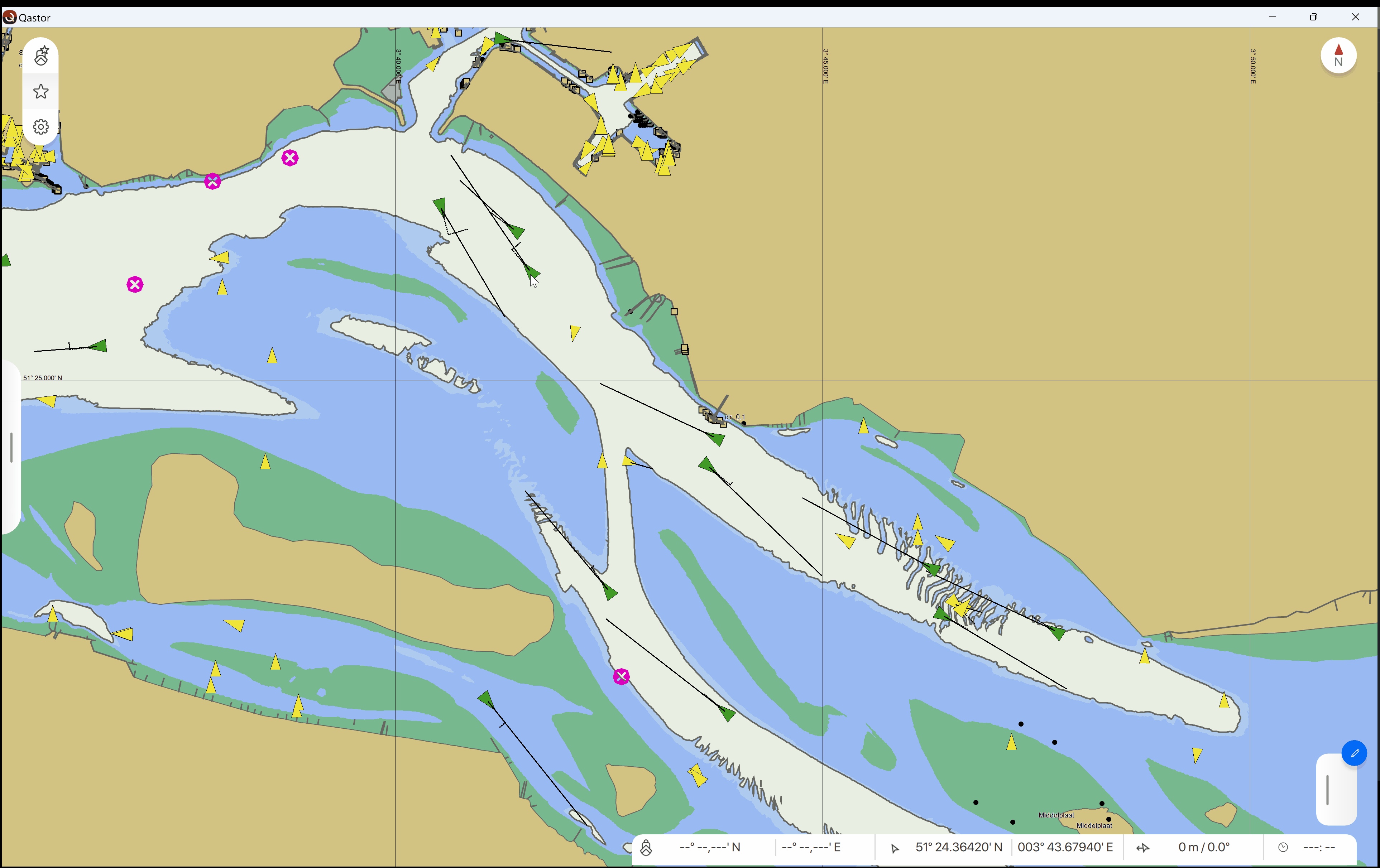
Task: Click the Qastor app logo in titlebar
Action: pyautogui.click(x=9, y=17)
